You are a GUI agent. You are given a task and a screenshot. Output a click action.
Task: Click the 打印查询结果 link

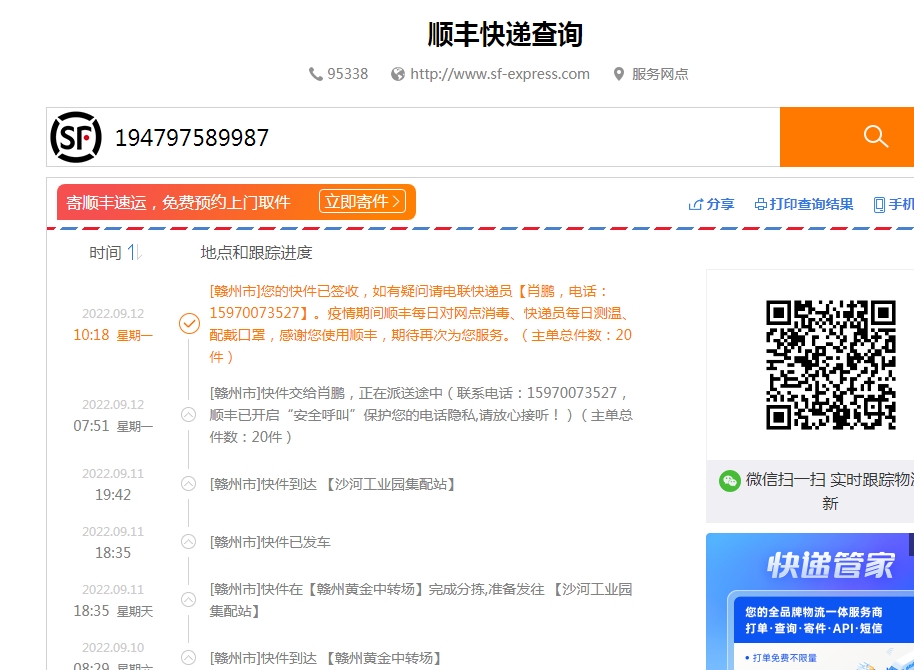click(811, 204)
